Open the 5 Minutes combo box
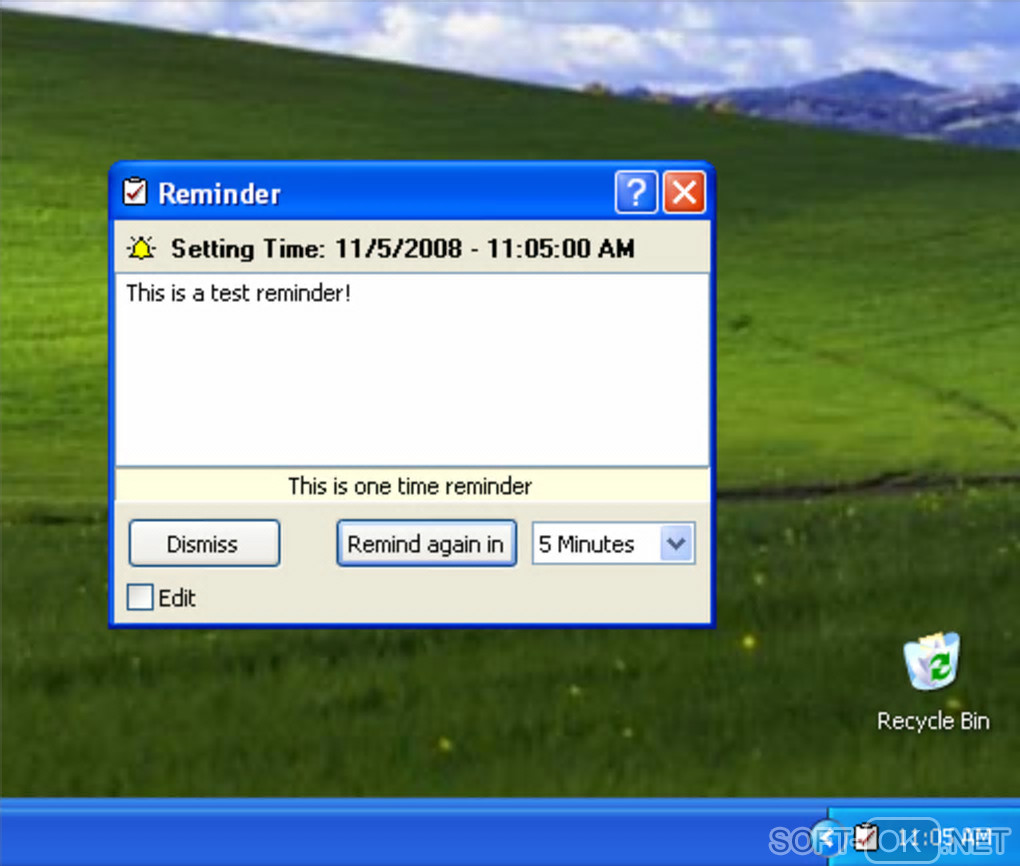1020x866 pixels. point(613,543)
